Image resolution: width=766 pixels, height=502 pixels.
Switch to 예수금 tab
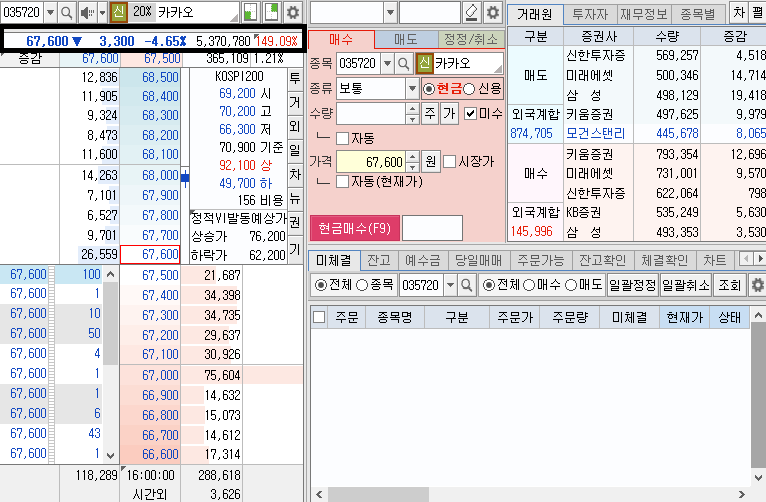coord(423,260)
